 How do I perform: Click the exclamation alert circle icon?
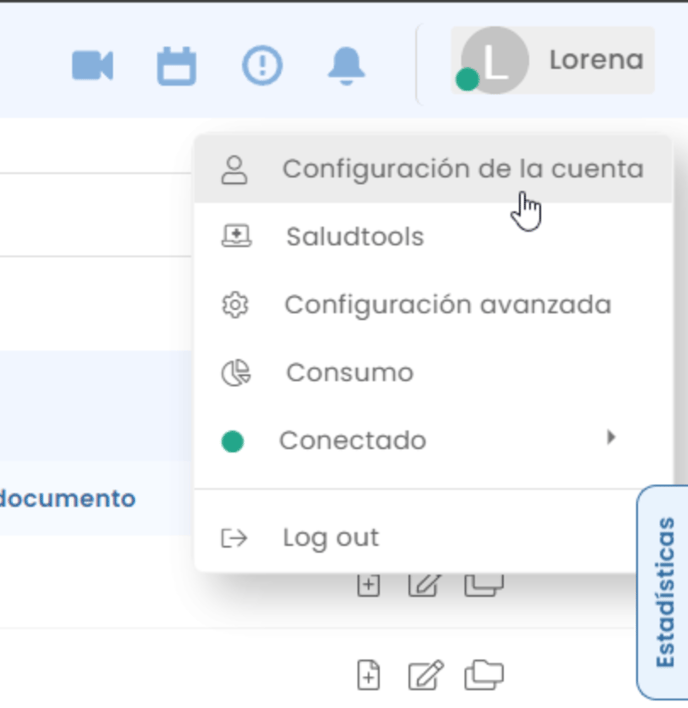tap(262, 65)
